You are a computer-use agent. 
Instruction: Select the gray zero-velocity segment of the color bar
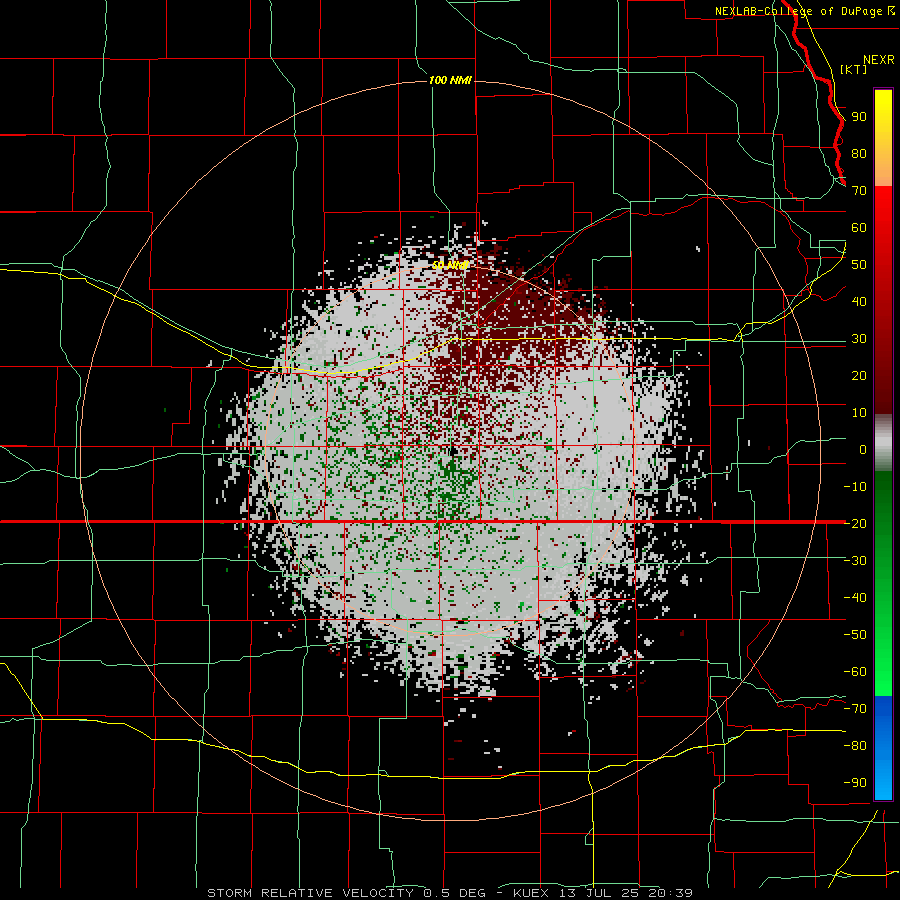pos(883,443)
